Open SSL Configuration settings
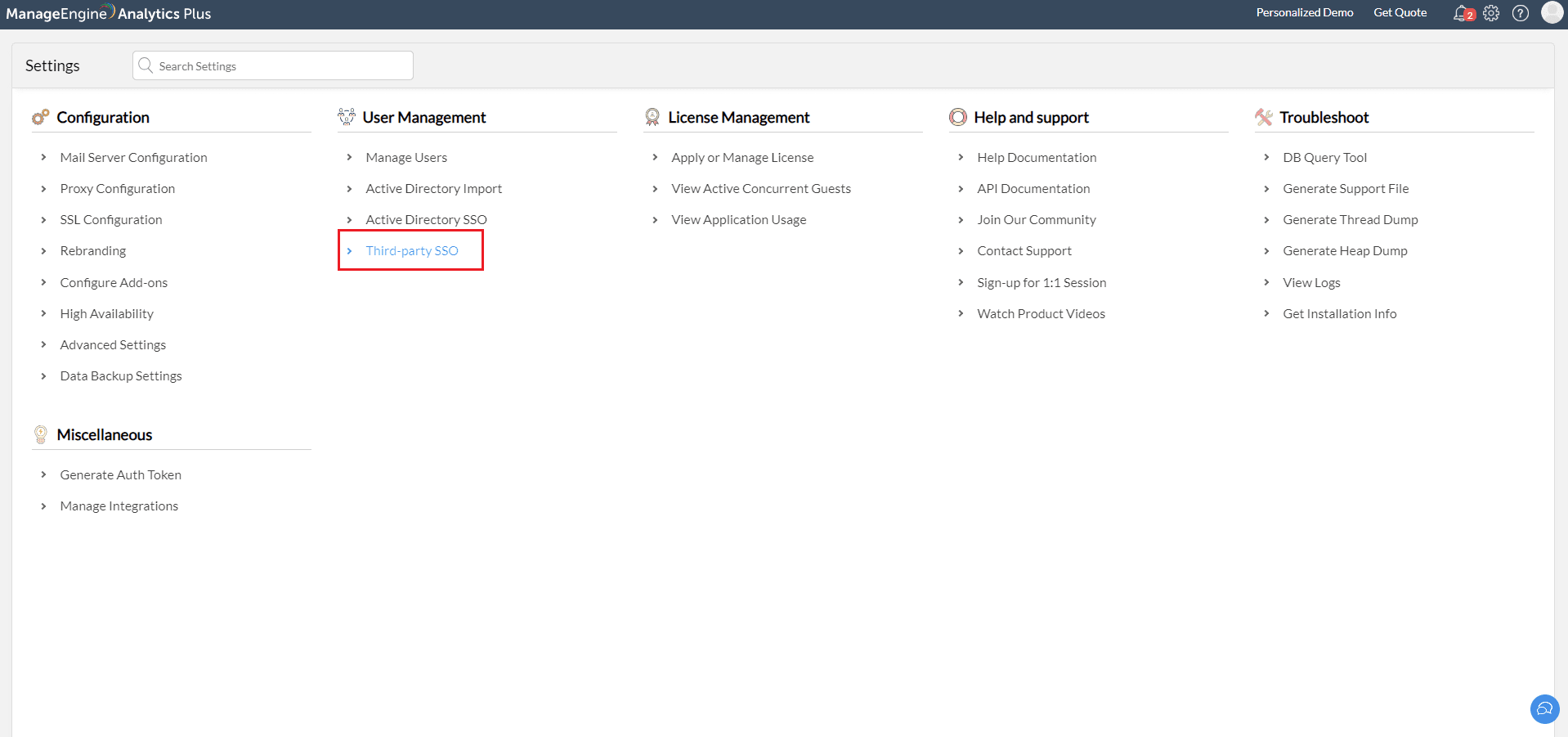 (111, 219)
